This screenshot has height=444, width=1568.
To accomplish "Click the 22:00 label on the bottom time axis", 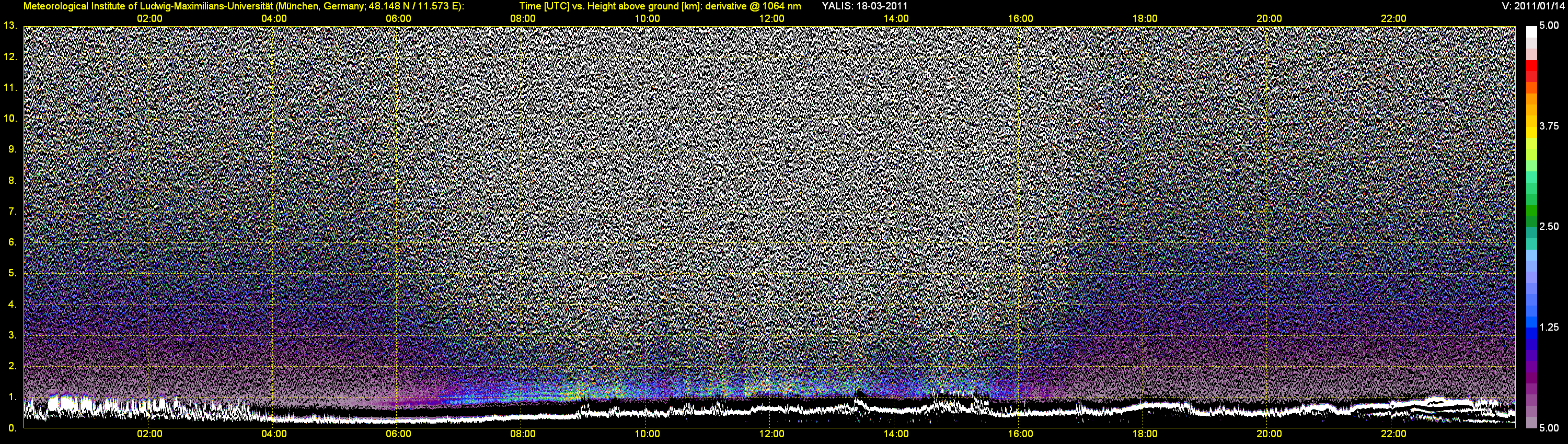I will 1393,434.
